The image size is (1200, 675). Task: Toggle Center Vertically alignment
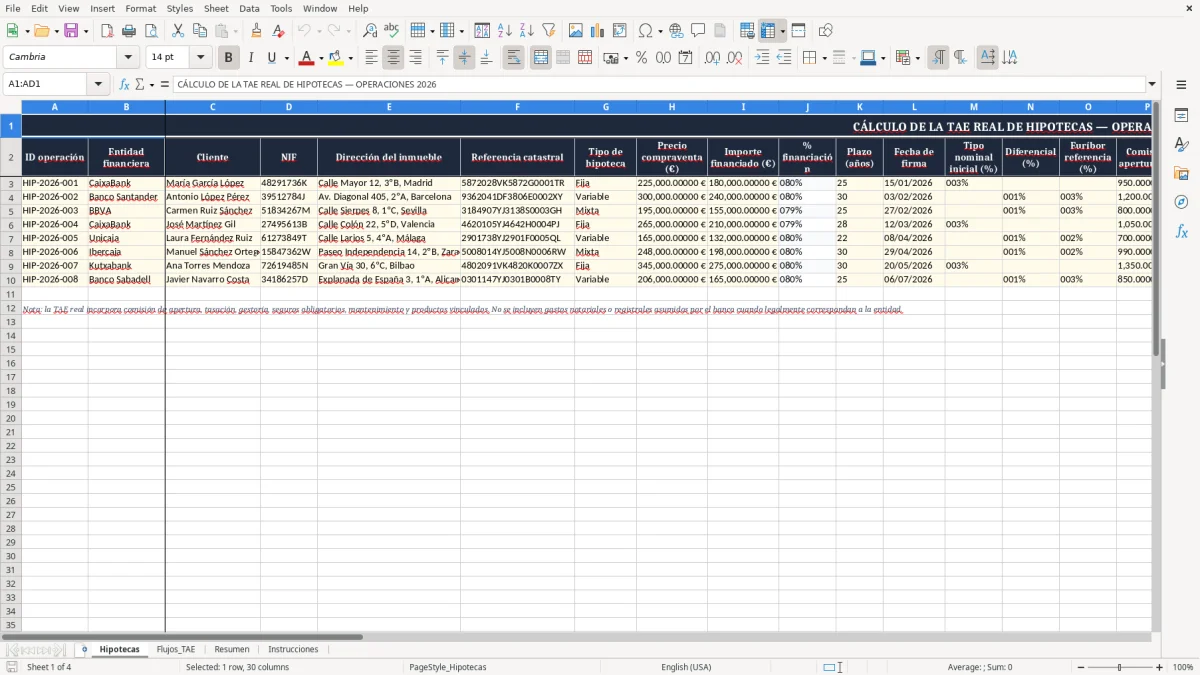click(x=464, y=58)
